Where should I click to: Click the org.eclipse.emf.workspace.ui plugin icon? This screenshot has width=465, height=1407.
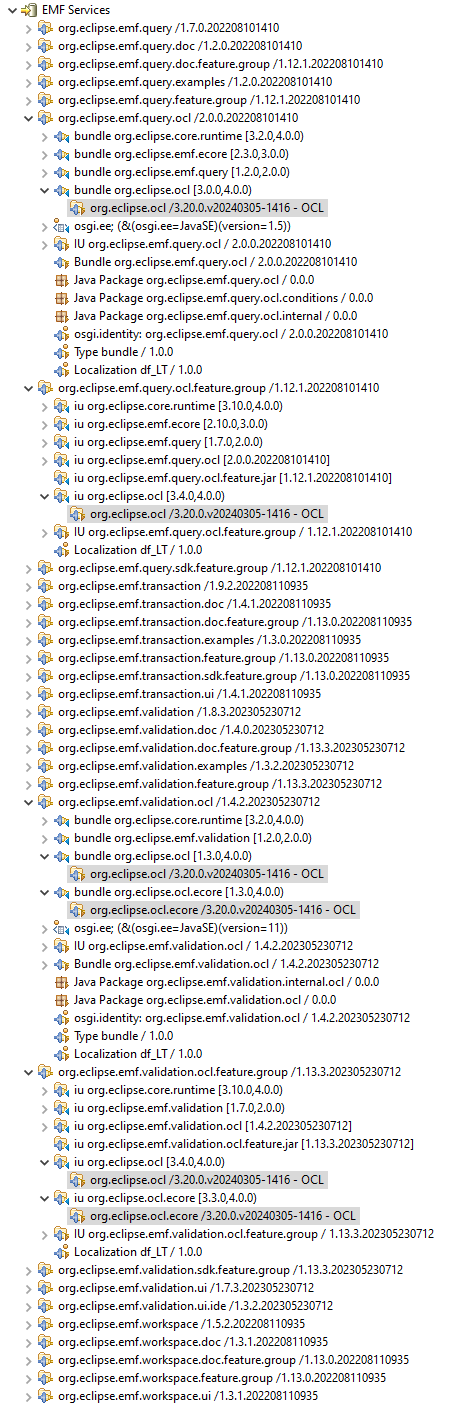45,1396
